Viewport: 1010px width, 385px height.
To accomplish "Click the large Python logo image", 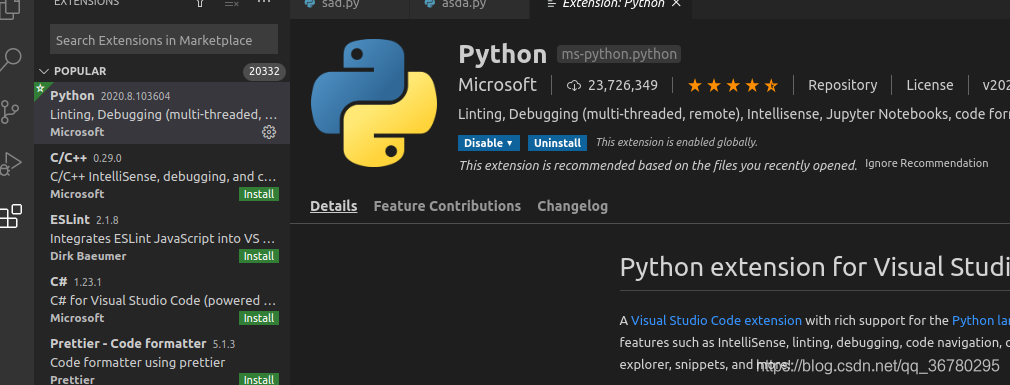I will point(374,103).
